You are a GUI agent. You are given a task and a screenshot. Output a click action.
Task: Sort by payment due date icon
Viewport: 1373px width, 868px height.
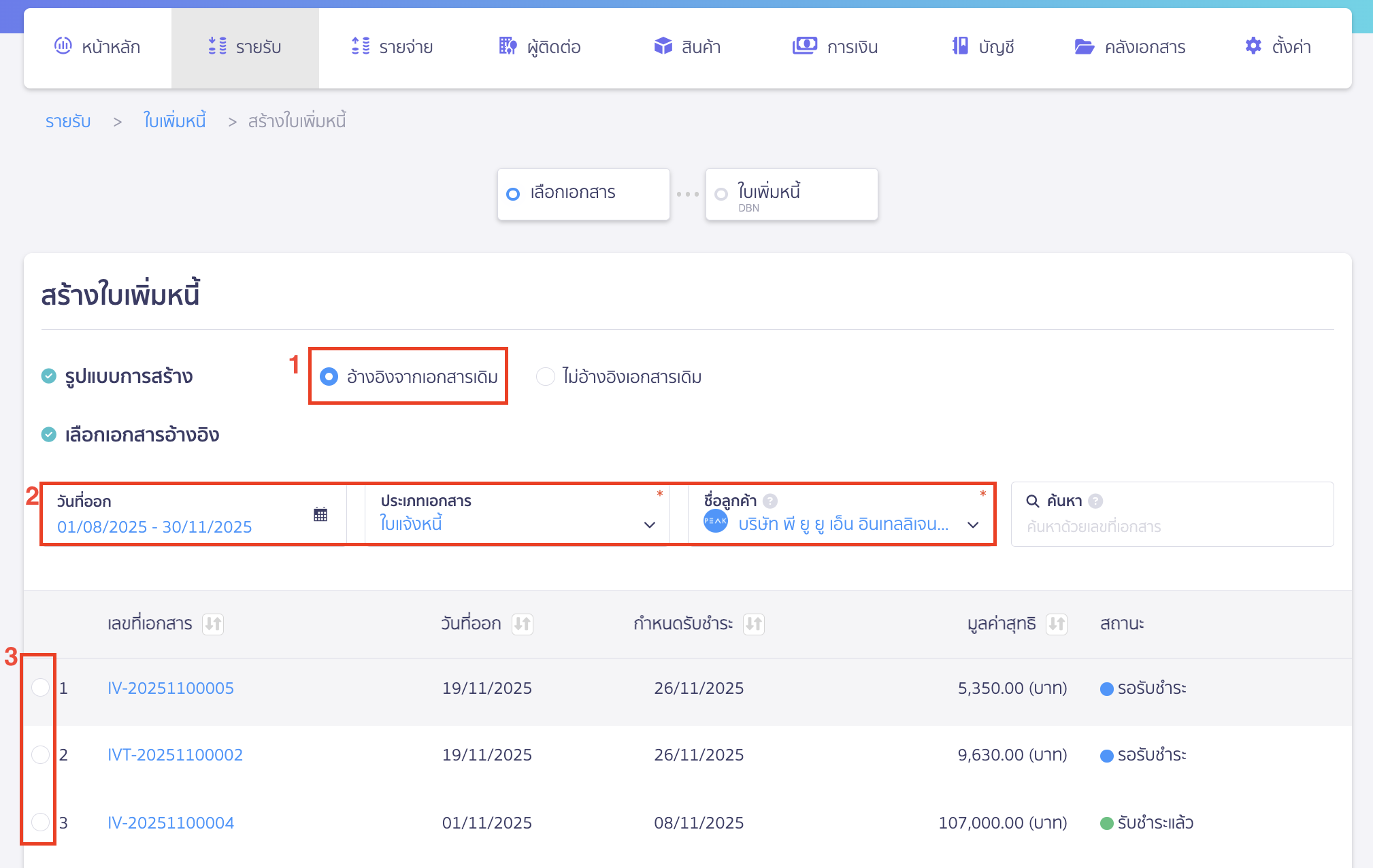753,624
